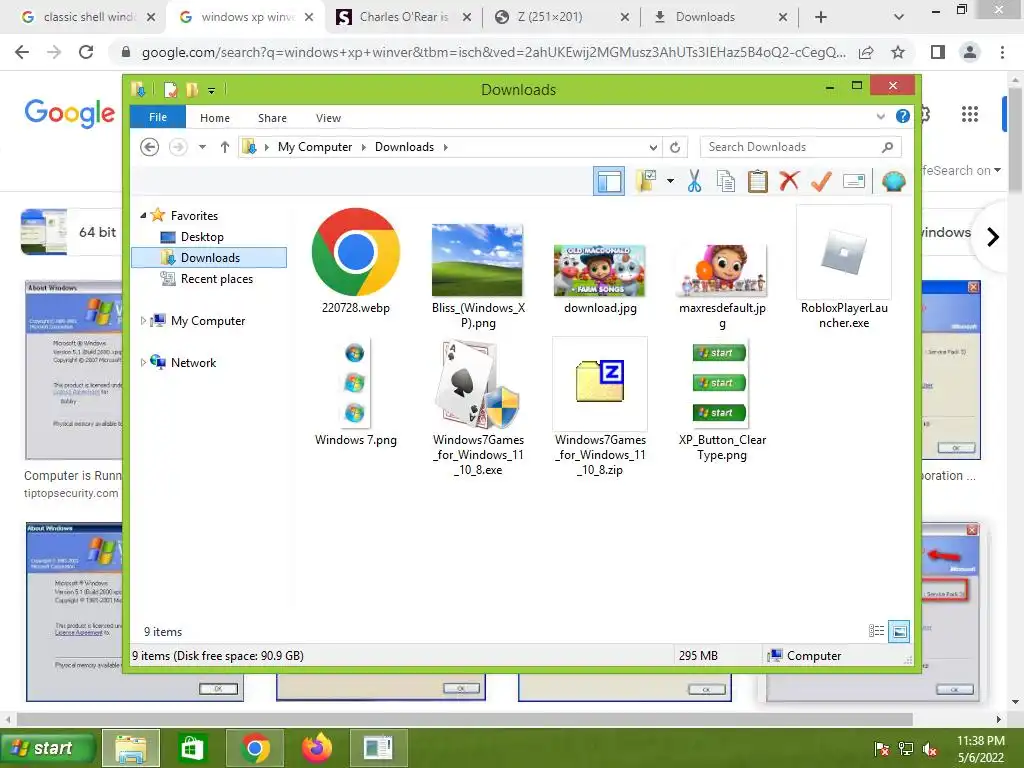Bookmark this page star icon
Image resolution: width=1024 pixels, height=768 pixels.
click(898, 52)
